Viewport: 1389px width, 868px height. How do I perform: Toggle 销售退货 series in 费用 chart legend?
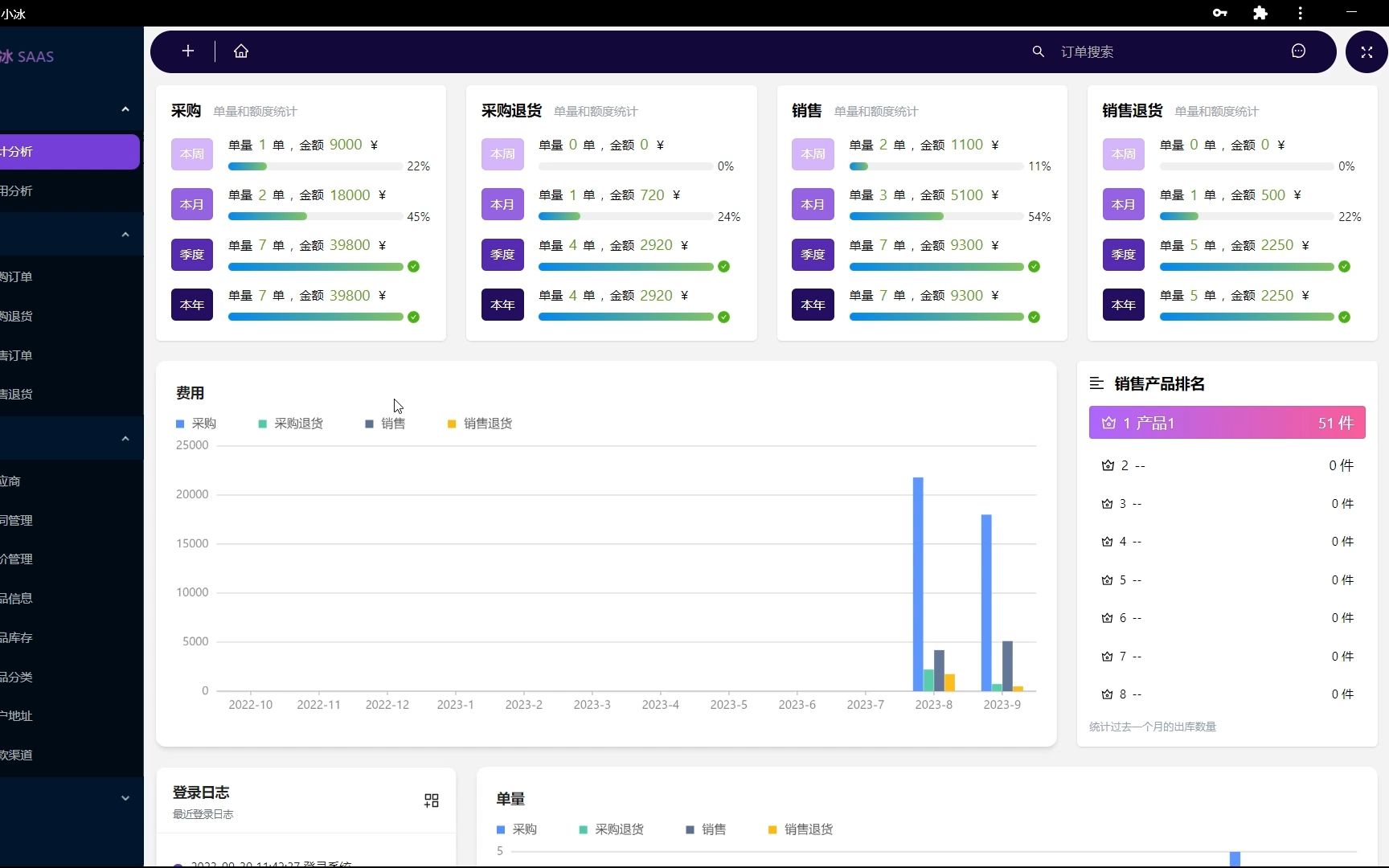[480, 424]
